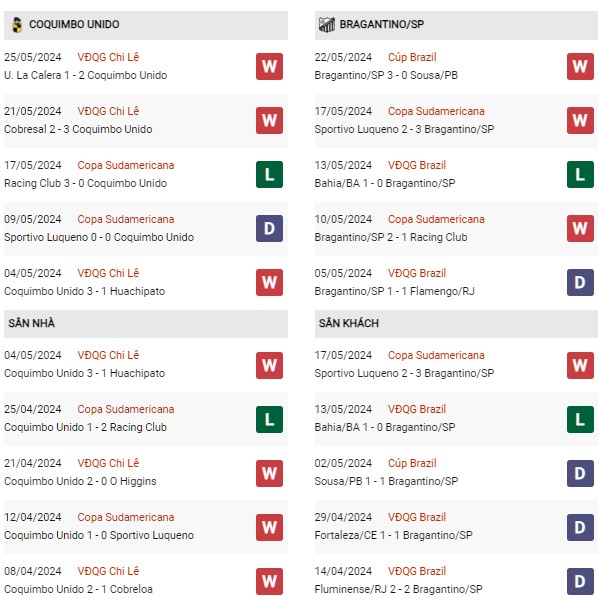Click the BRAGANTINO/SP team header
The image size is (598, 600).
(x=456, y=25)
